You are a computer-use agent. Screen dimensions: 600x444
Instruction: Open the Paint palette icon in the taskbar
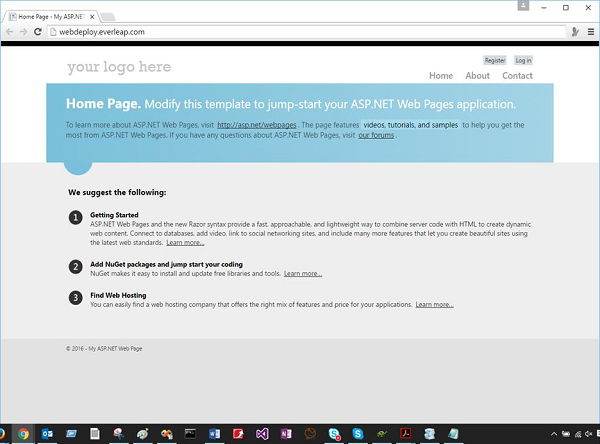coord(142,434)
